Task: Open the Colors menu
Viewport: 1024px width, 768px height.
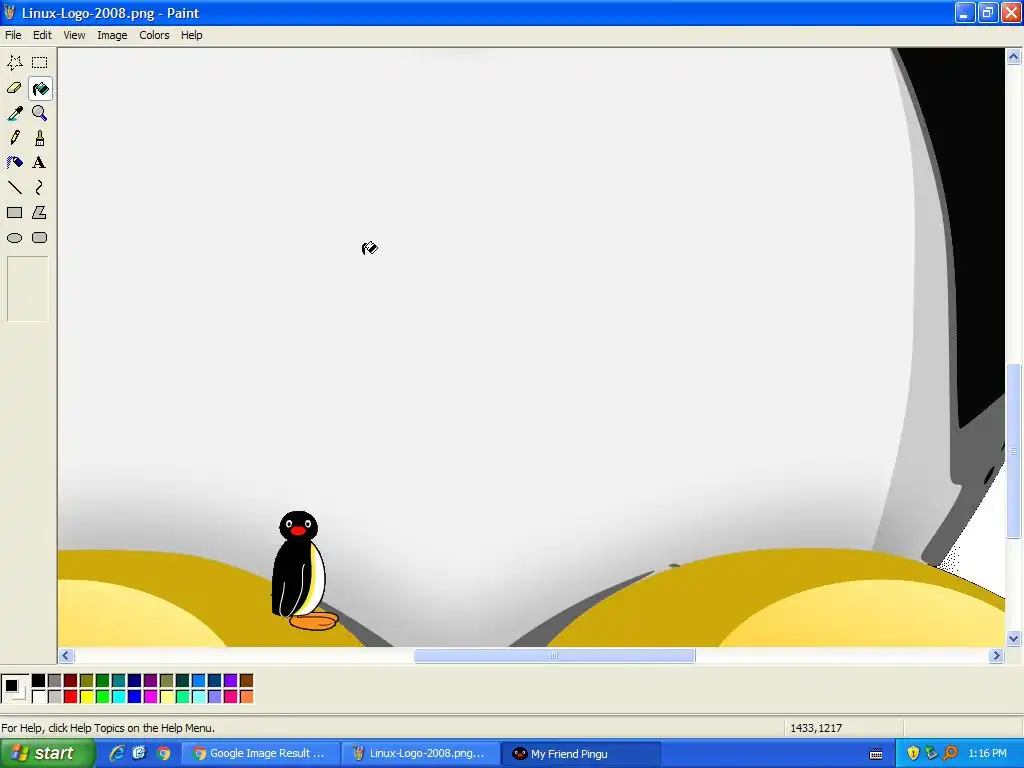Action: (x=154, y=35)
